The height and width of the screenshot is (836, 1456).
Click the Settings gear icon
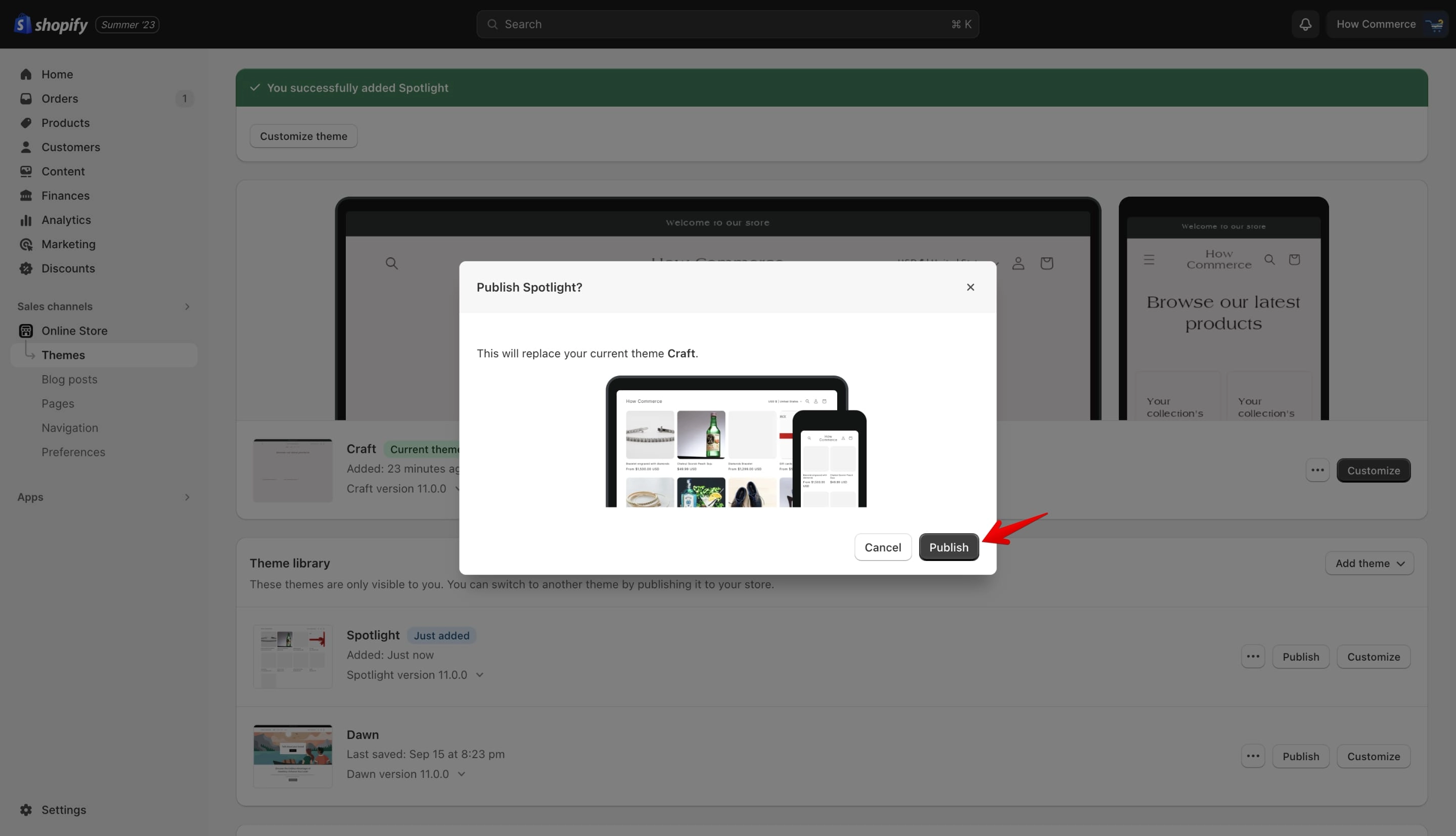[x=26, y=810]
